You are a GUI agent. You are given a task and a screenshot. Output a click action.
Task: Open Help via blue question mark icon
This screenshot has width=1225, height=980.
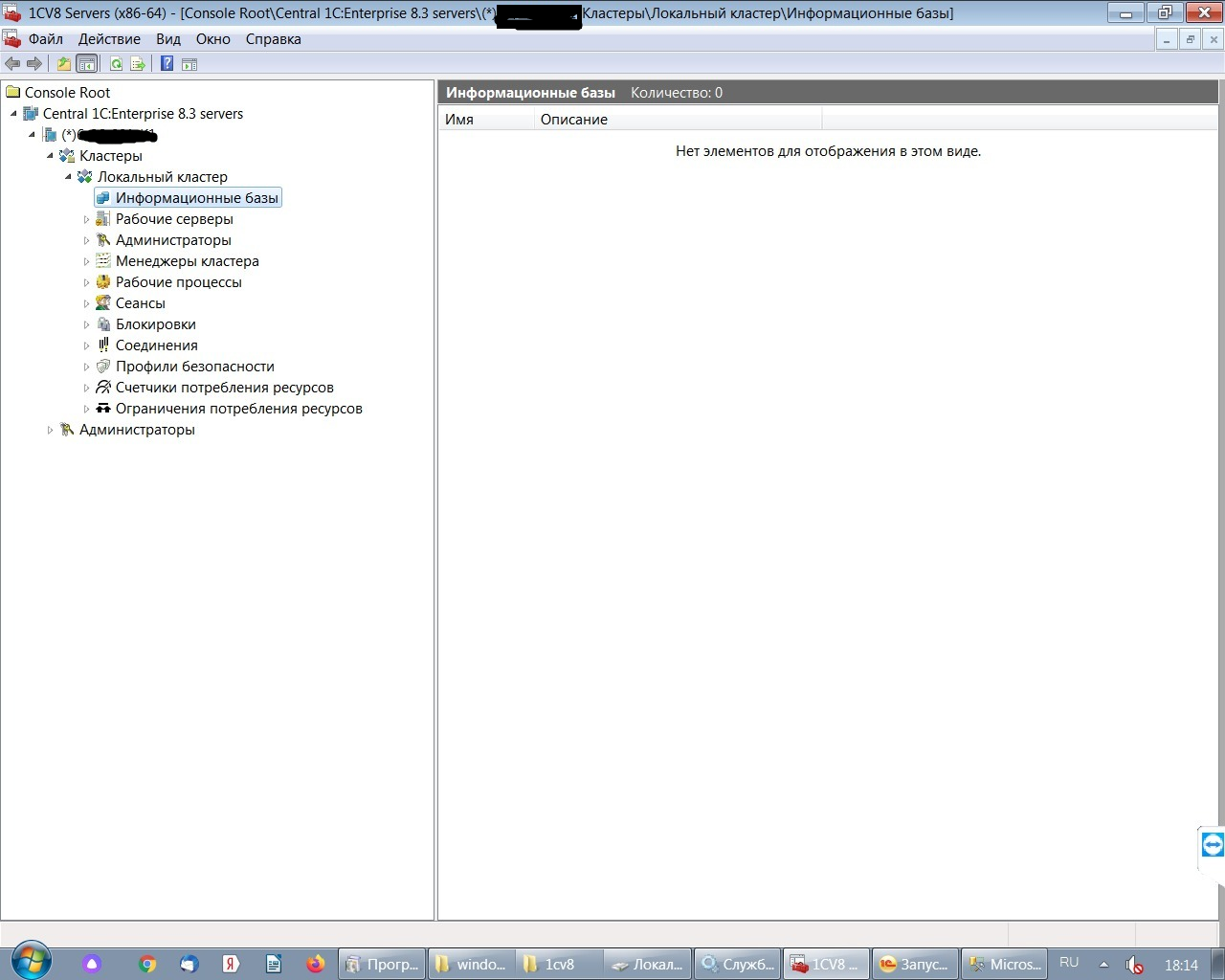[167, 64]
